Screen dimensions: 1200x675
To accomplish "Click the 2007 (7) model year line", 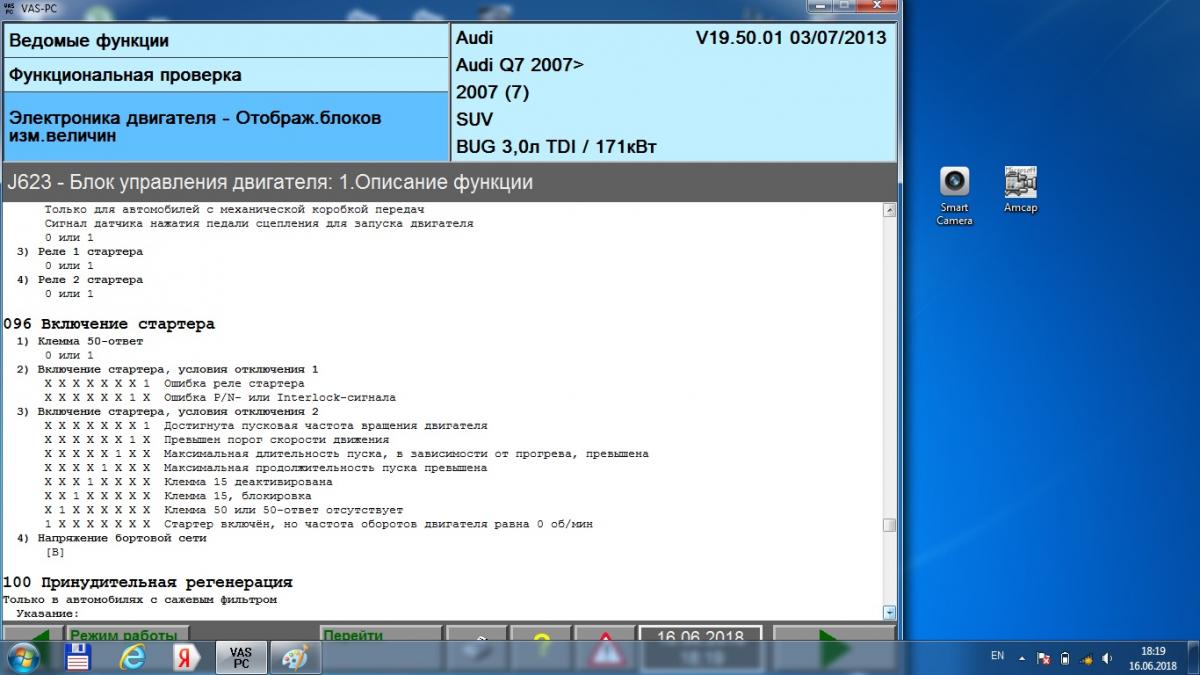I will pyautogui.click(x=493, y=92).
